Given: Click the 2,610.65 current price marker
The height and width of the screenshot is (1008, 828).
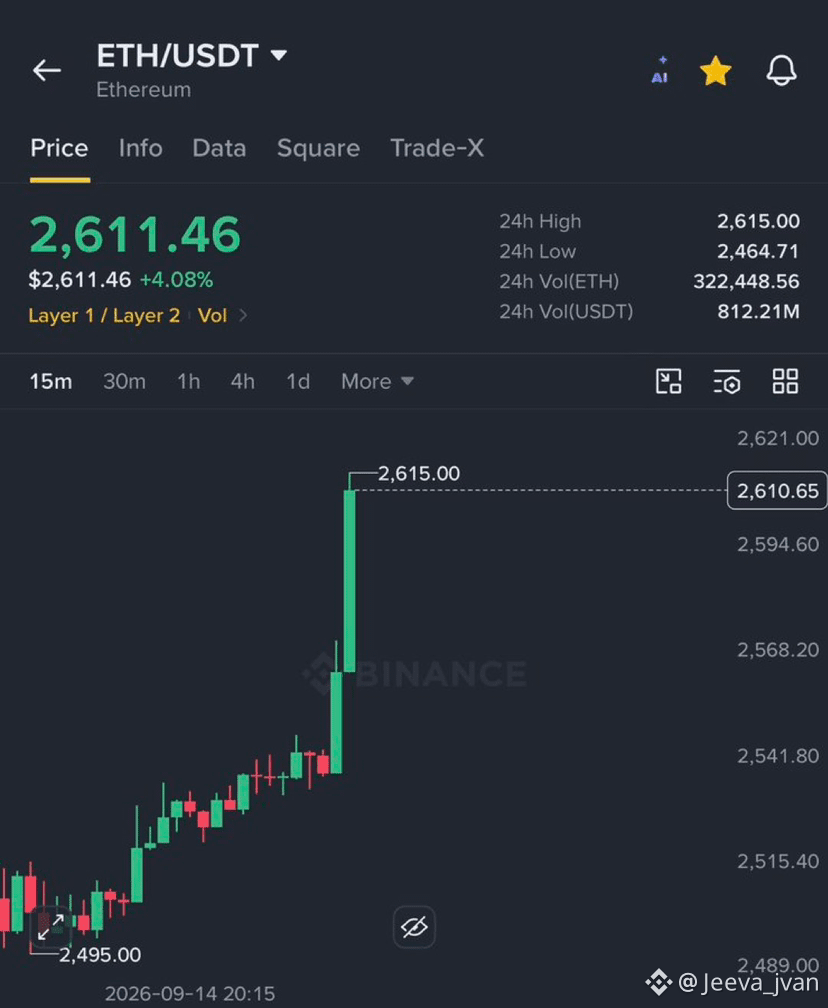Looking at the screenshot, I should [x=777, y=490].
